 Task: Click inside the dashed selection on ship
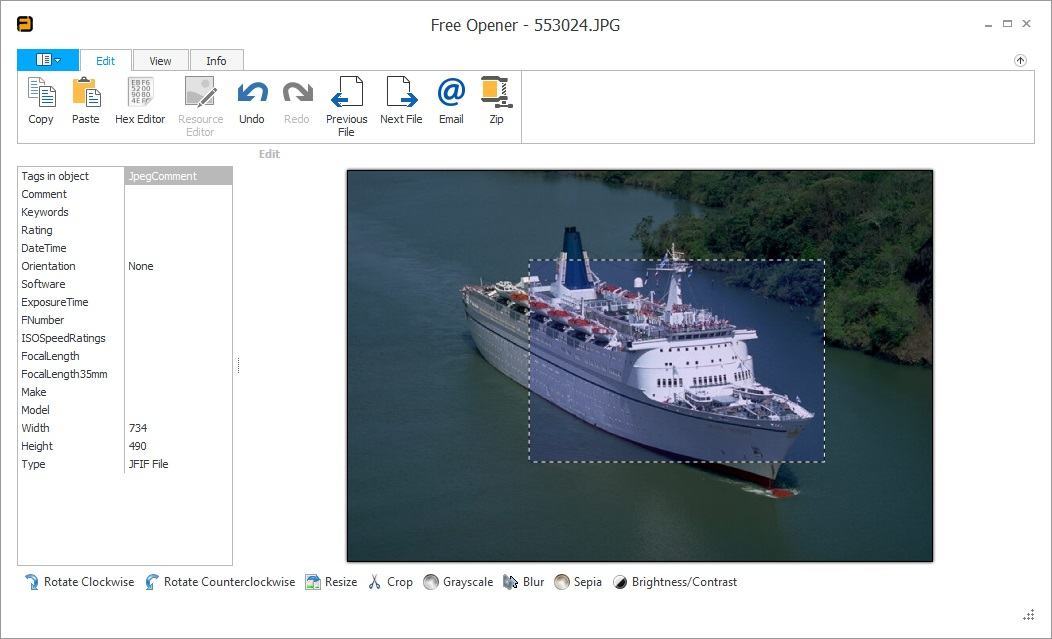677,360
